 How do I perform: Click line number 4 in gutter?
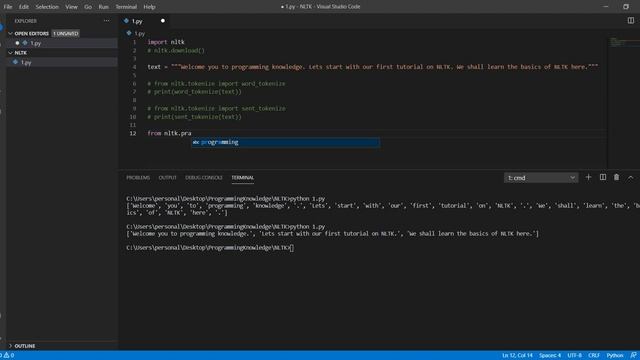click(134, 67)
